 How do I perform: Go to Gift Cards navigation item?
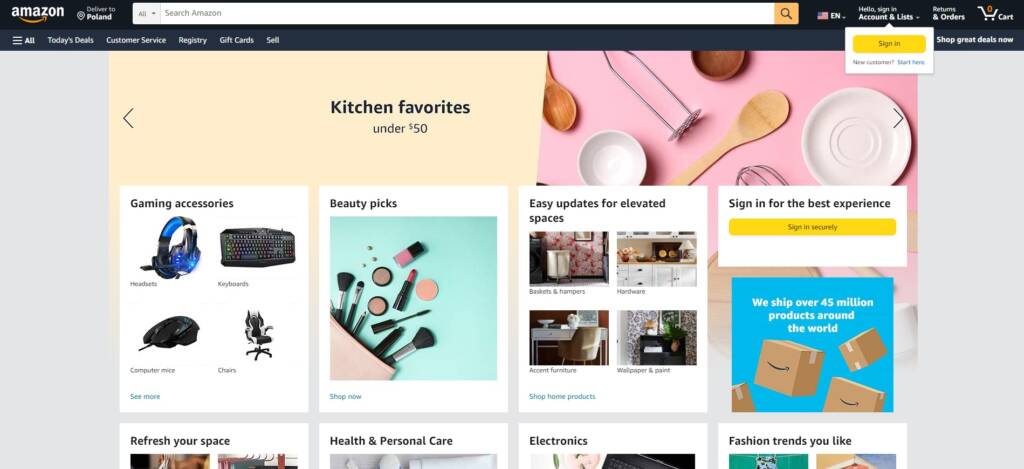(x=236, y=40)
